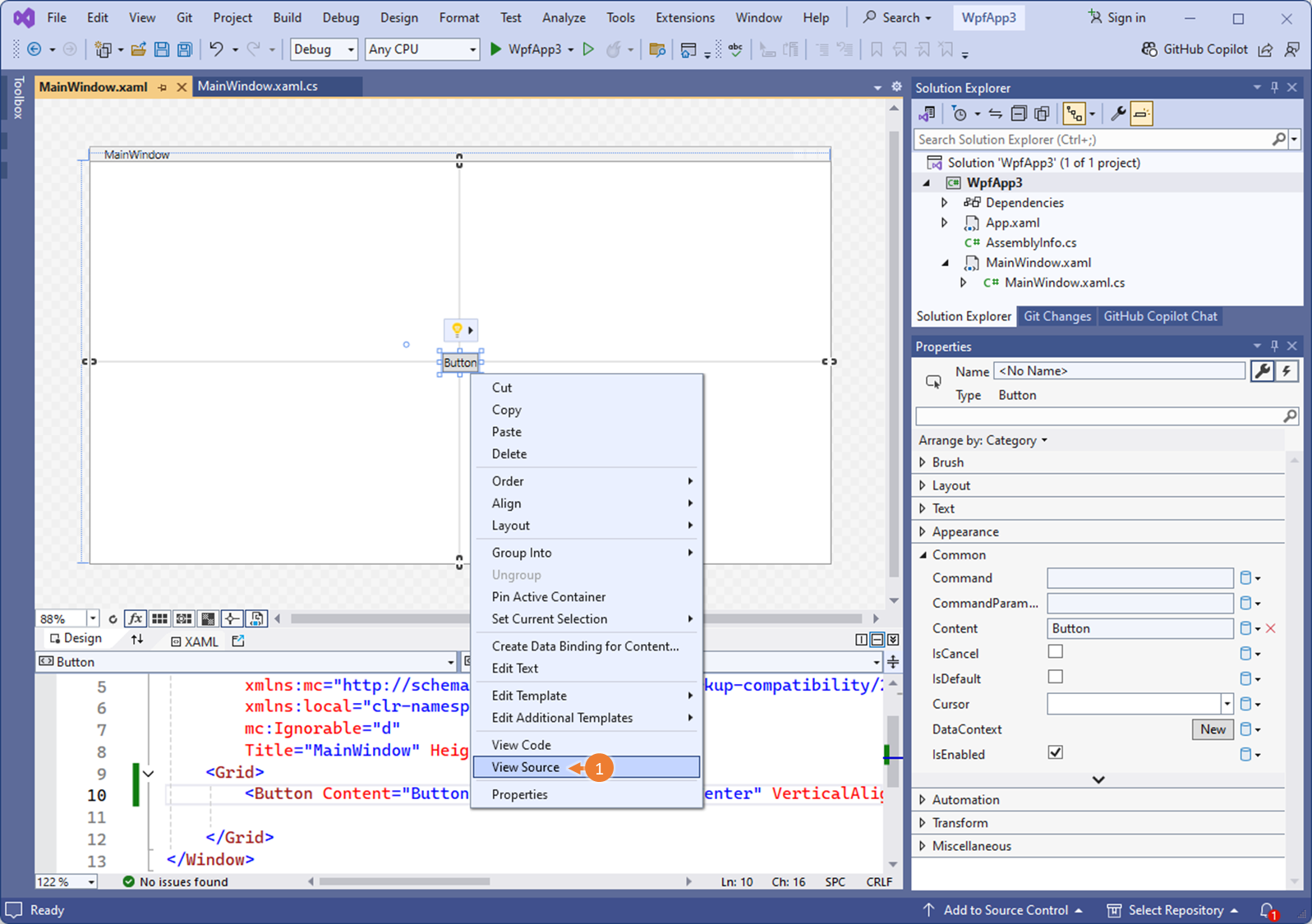Image resolution: width=1312 pixels, height=924 pixels.
Task: Click the wrench Properties icon in Solution Explorer
Action: (x=1118, y=114)
